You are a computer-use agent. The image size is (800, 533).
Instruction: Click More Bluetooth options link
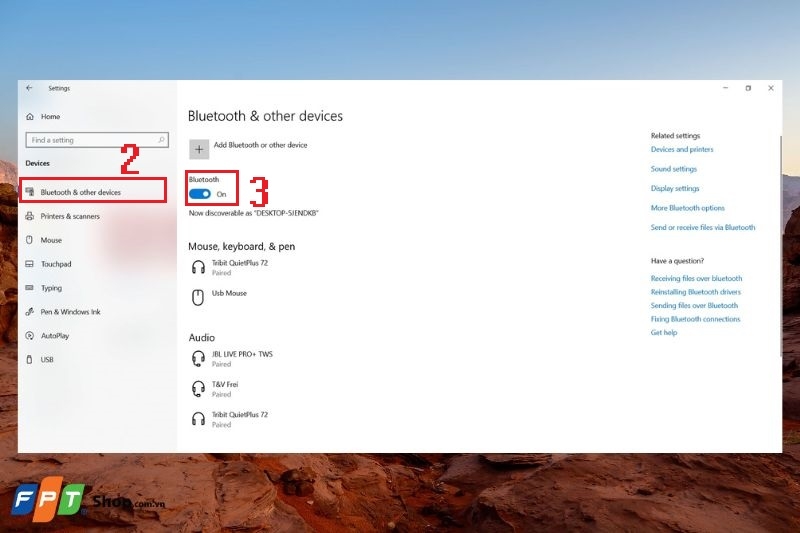(687, 208)
